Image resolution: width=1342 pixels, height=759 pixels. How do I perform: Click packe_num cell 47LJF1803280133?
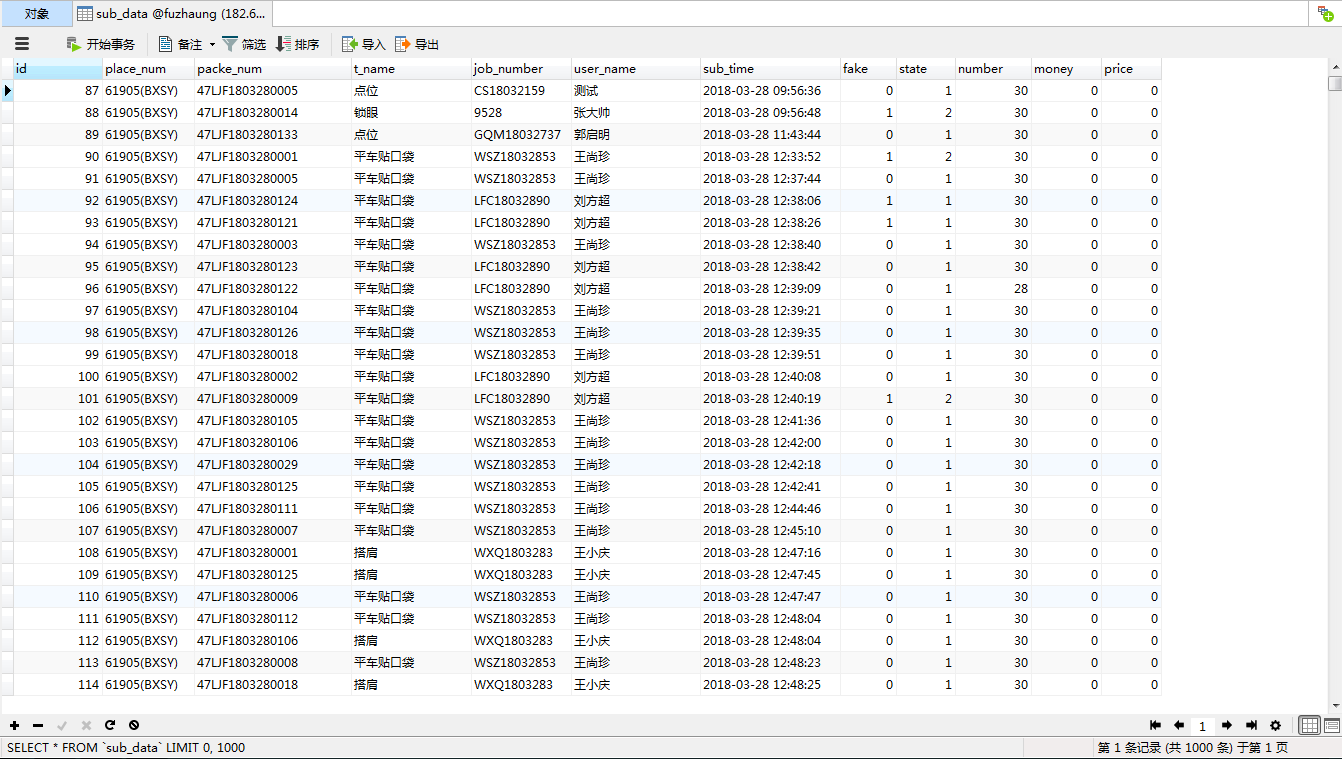click(273, 135)
